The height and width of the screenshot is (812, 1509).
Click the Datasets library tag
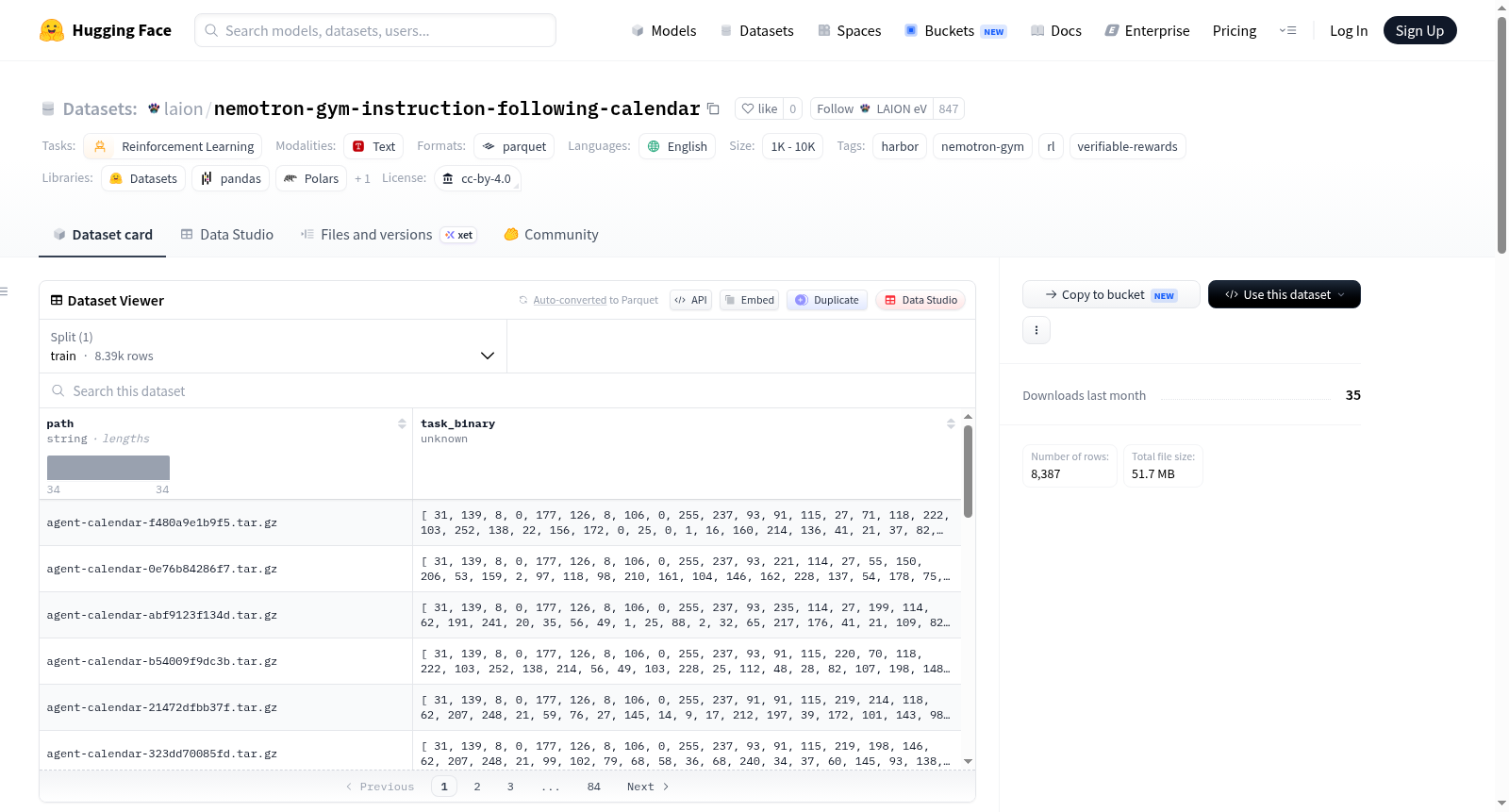pyautogui.click(x=143, y=178)
